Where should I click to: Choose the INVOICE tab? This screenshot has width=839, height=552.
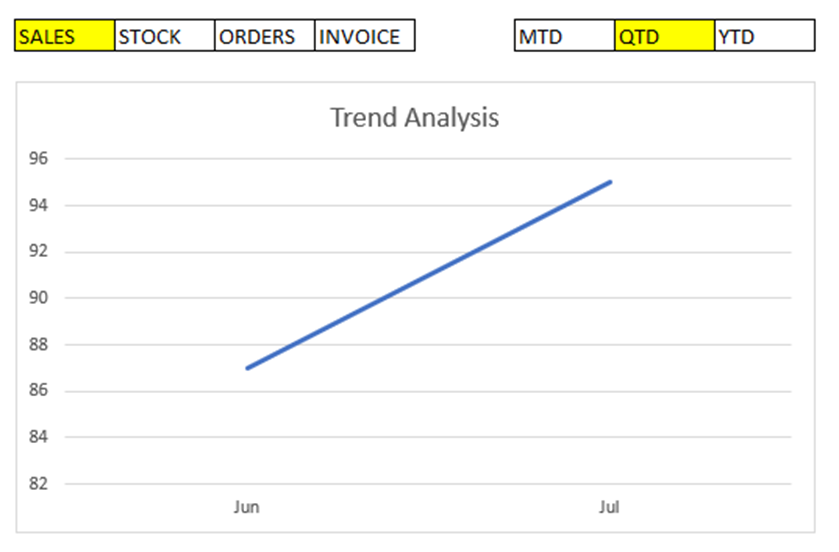tap(365, 36)
